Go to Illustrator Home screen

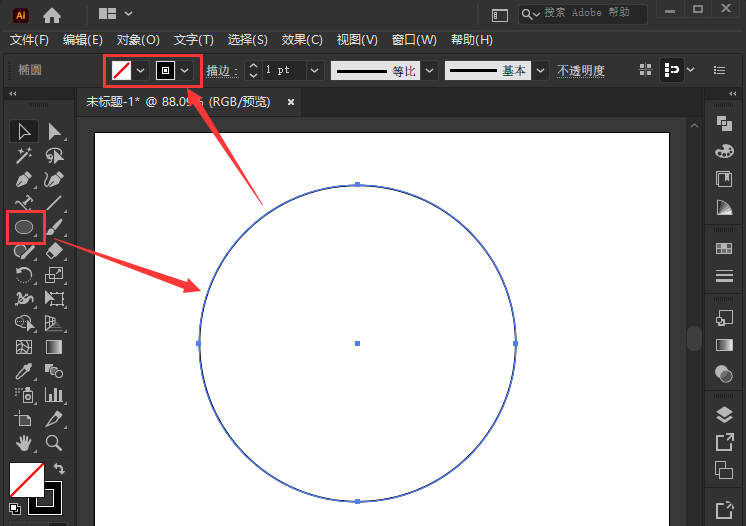[x=52, y=16]
